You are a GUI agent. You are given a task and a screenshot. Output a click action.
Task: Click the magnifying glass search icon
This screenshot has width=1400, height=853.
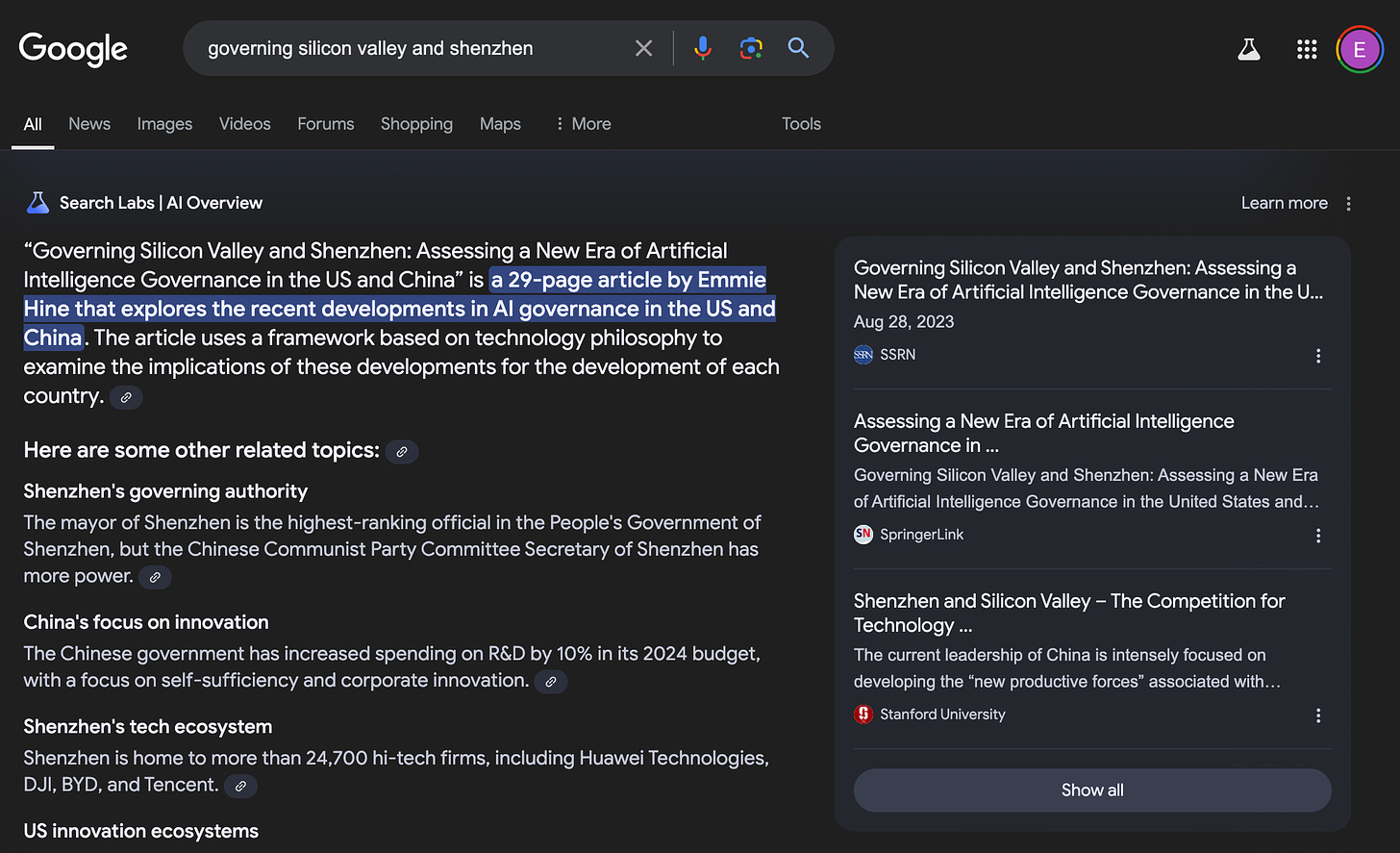coord(798,48)
